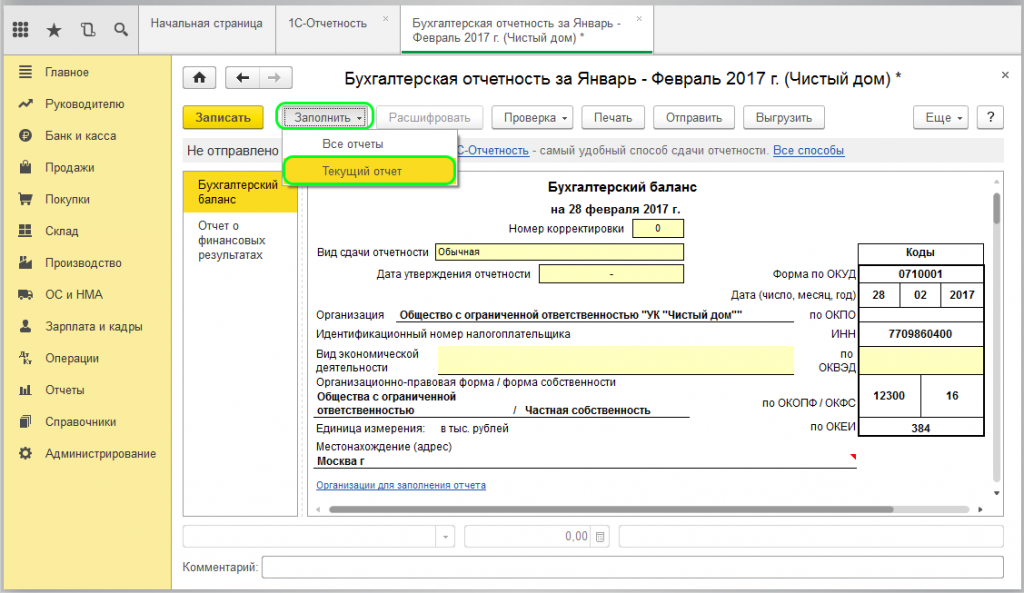The image size is (1024, 593).
Task: Click the Справочники books icon
Action: point(25,421)
